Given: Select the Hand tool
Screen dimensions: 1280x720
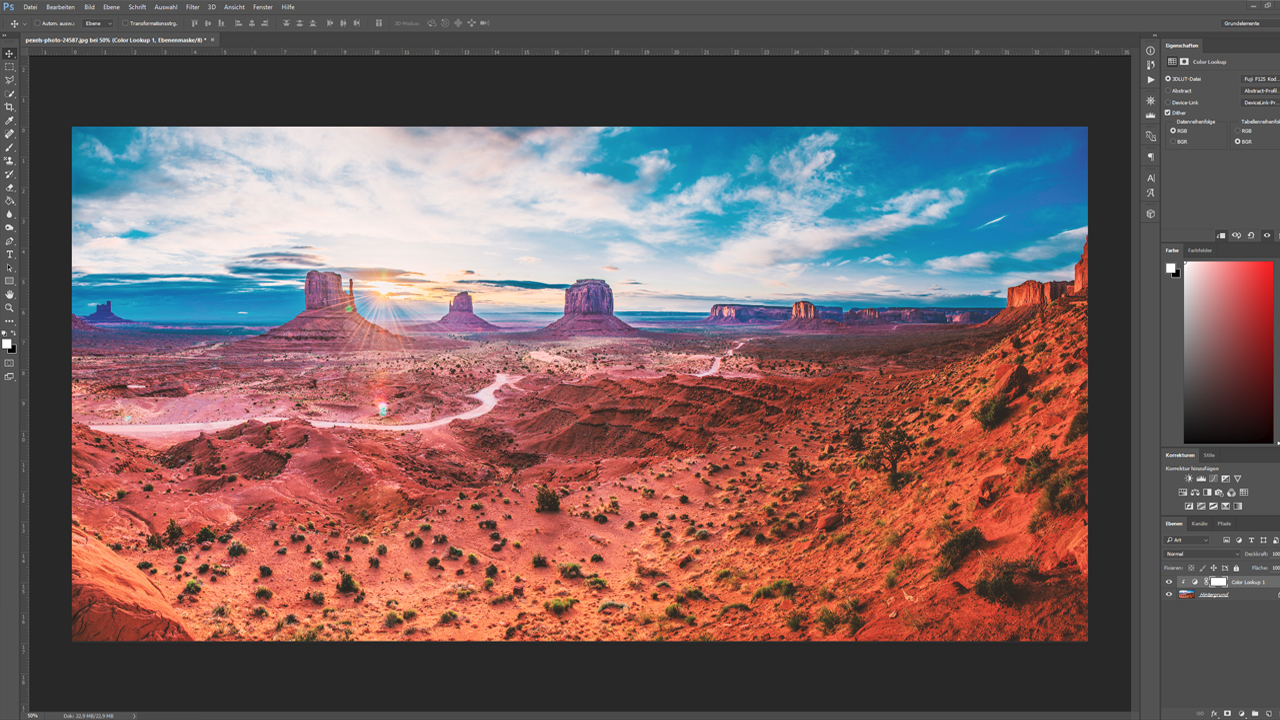Looking at the screenshot, I should click(x=10, y=293).
